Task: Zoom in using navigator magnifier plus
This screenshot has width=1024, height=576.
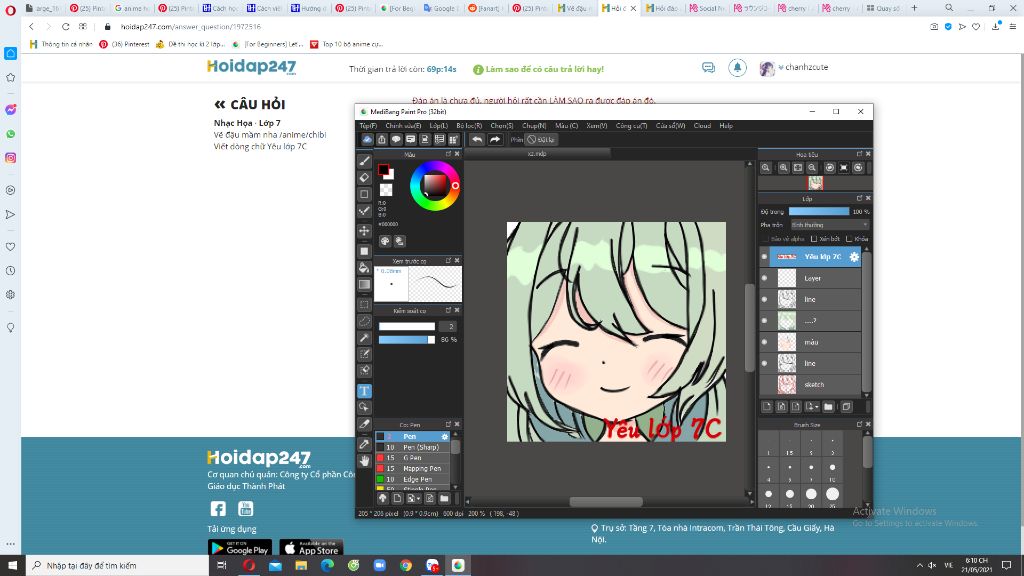Action: (783, 168)
